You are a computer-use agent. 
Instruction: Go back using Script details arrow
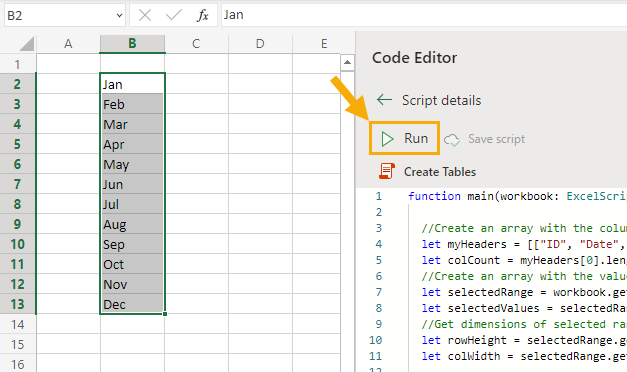coord(384,100)
